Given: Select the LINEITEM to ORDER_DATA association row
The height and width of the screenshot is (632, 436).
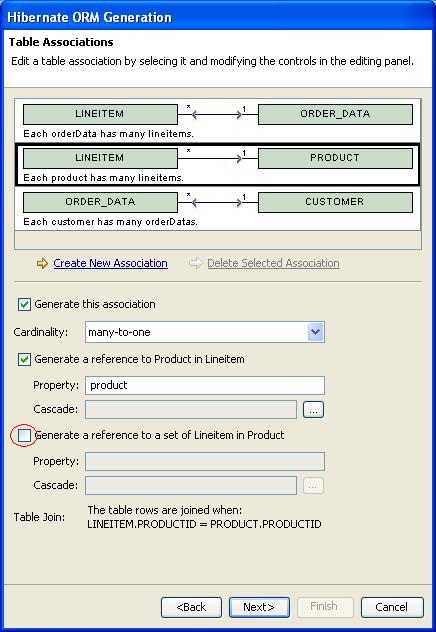Looking at the screenshot, I should click(x=218, y=121).
